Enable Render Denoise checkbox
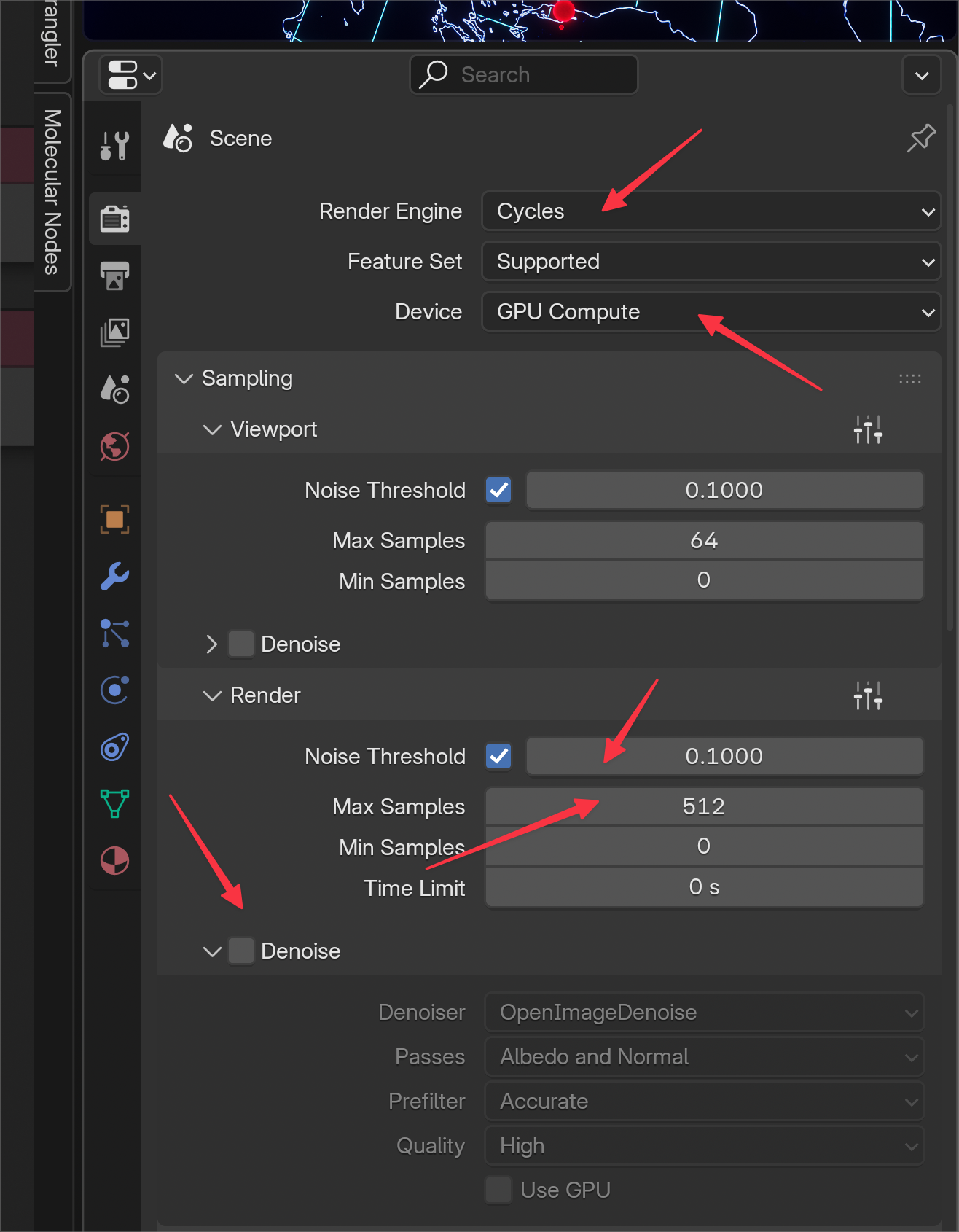Screen dimensions: 959x1232 tap(241, 951)
